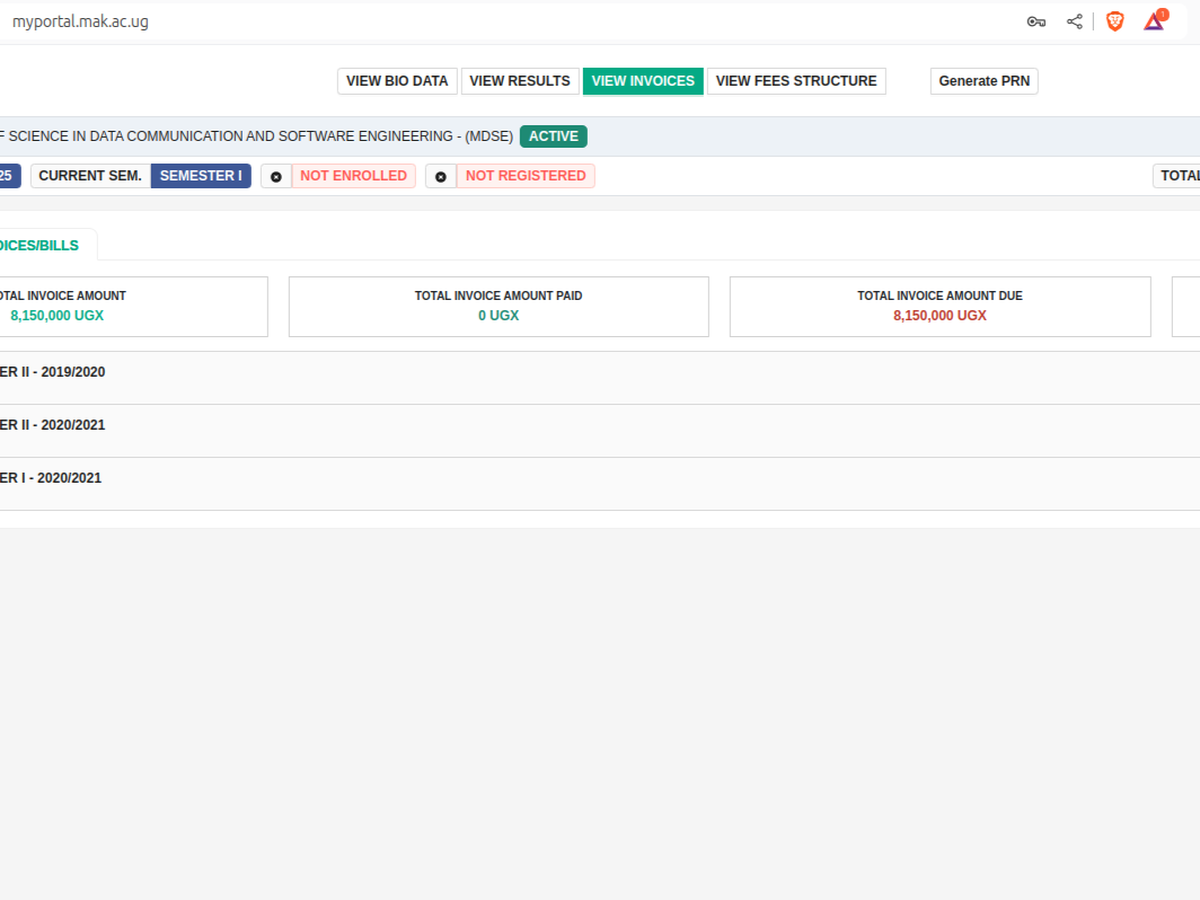Open Brave Rewards triangle icon
Image resolution: width=1200 pixels, height=900 pixels.
(1155, 21)
